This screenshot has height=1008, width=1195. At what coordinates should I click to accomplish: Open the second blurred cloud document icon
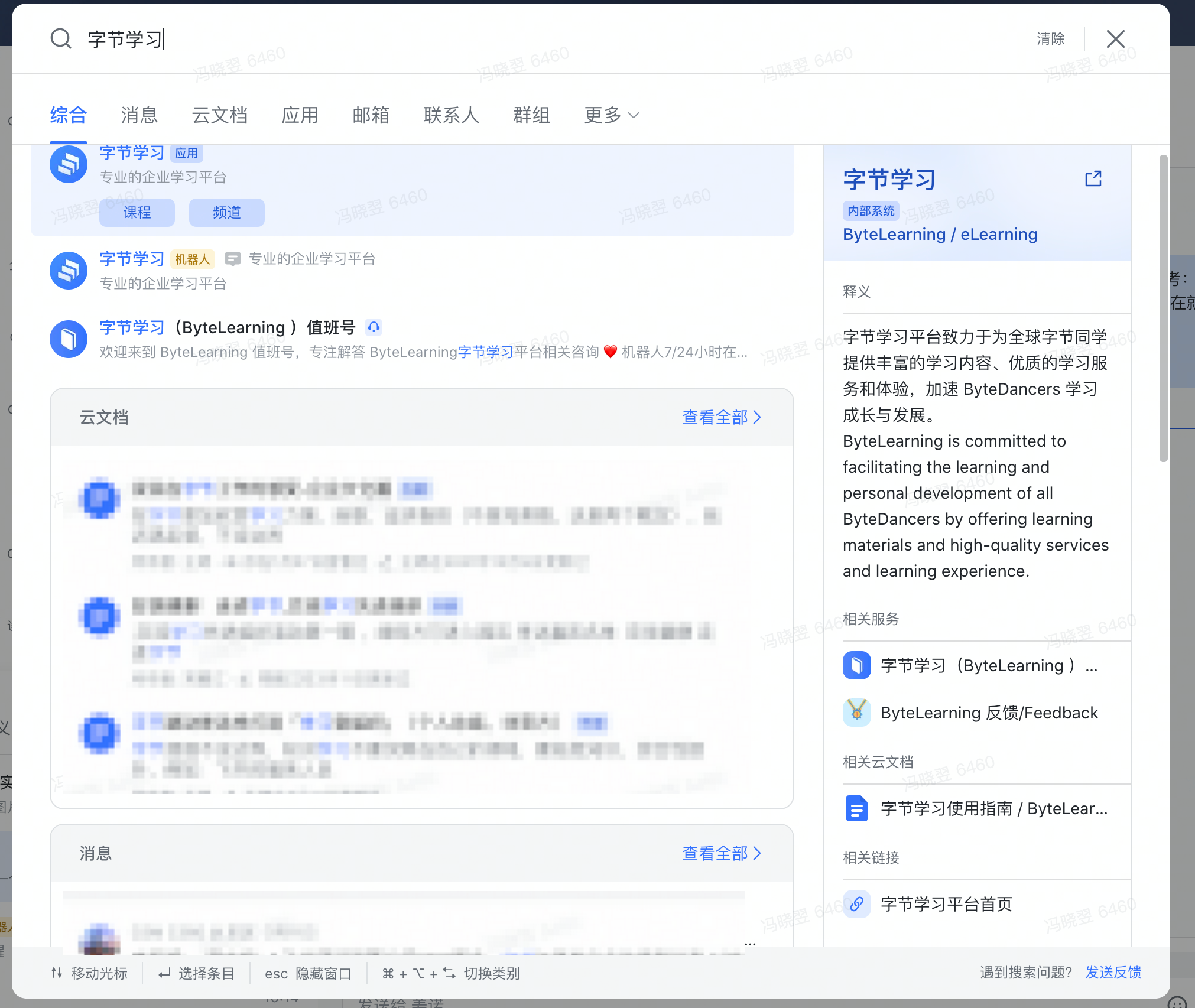[99, 617]
